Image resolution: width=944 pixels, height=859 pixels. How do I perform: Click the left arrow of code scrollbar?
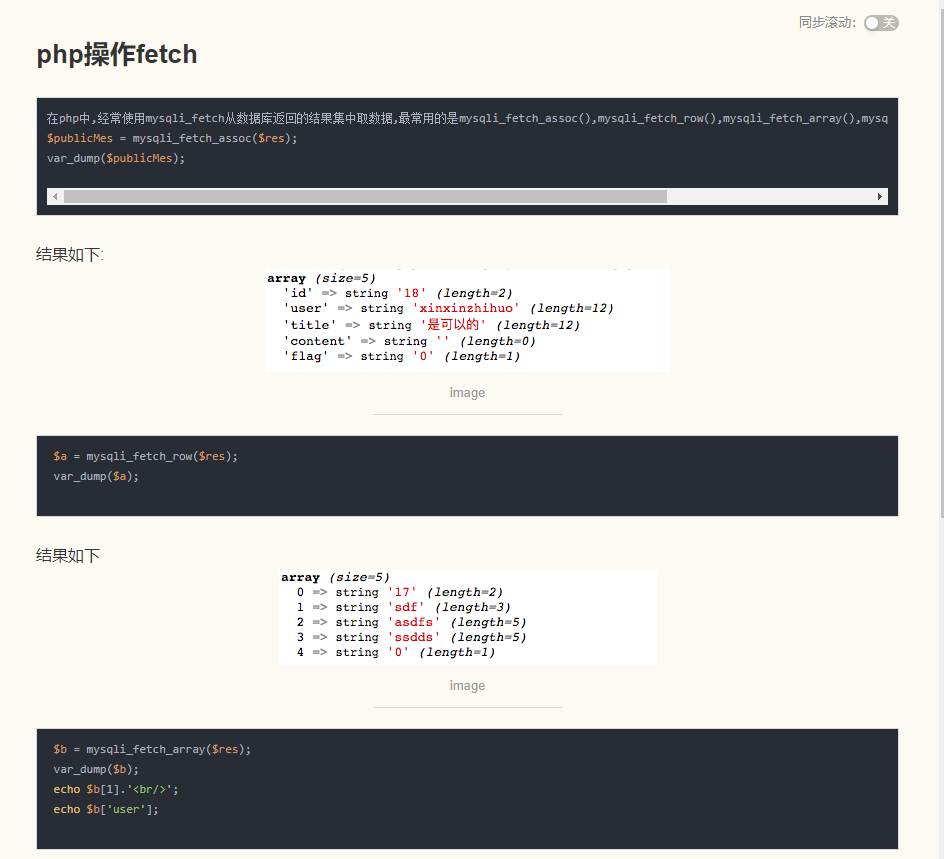click(x=55, y=196)
